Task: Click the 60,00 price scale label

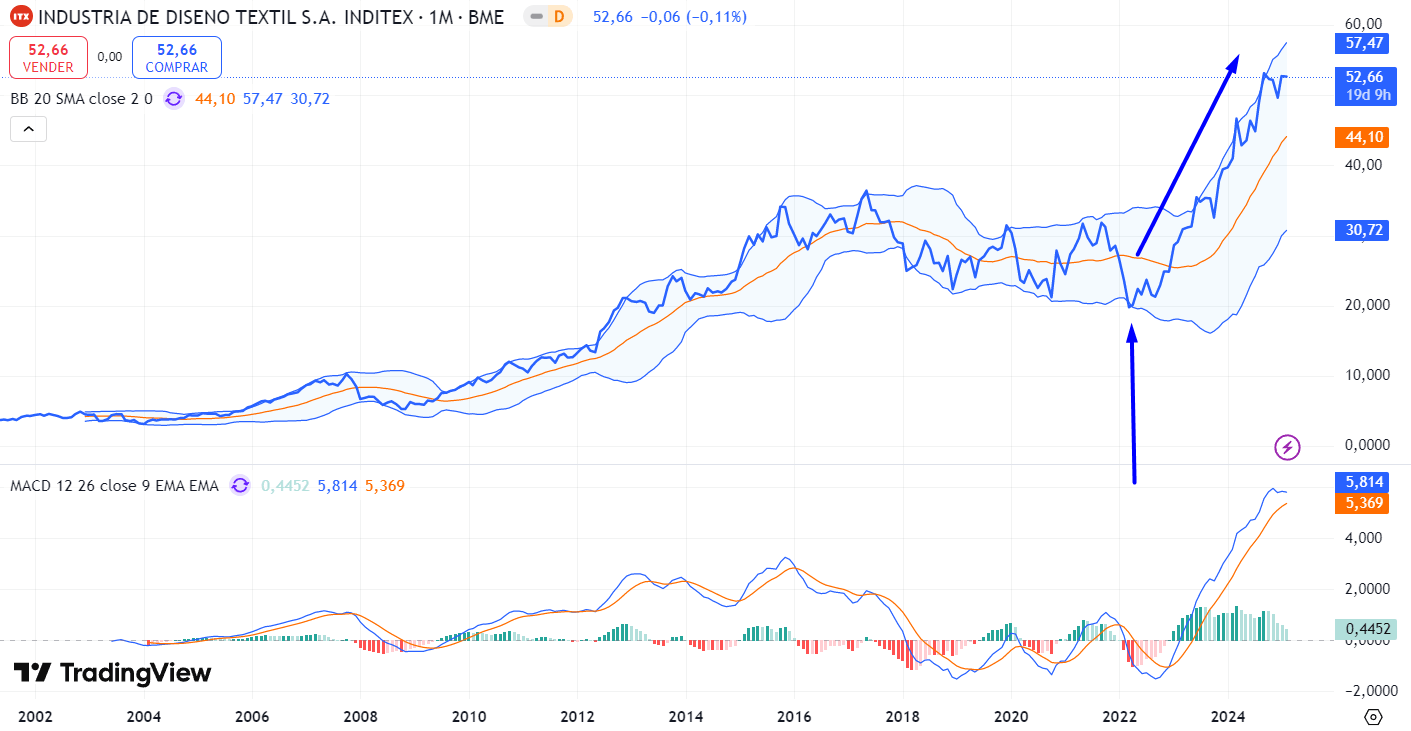Action: pos(1364,23)
